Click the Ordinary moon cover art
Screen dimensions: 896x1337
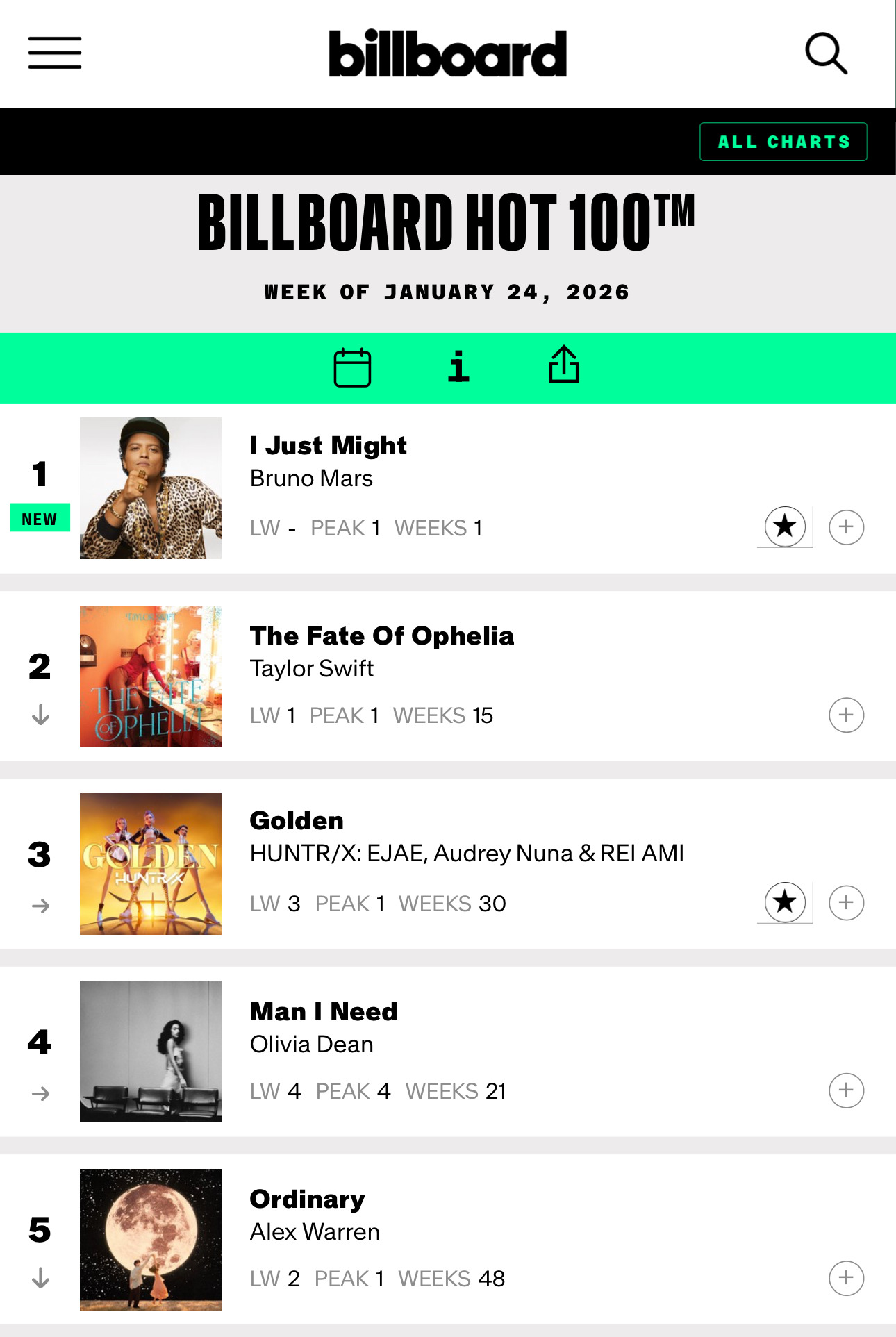151,1240
